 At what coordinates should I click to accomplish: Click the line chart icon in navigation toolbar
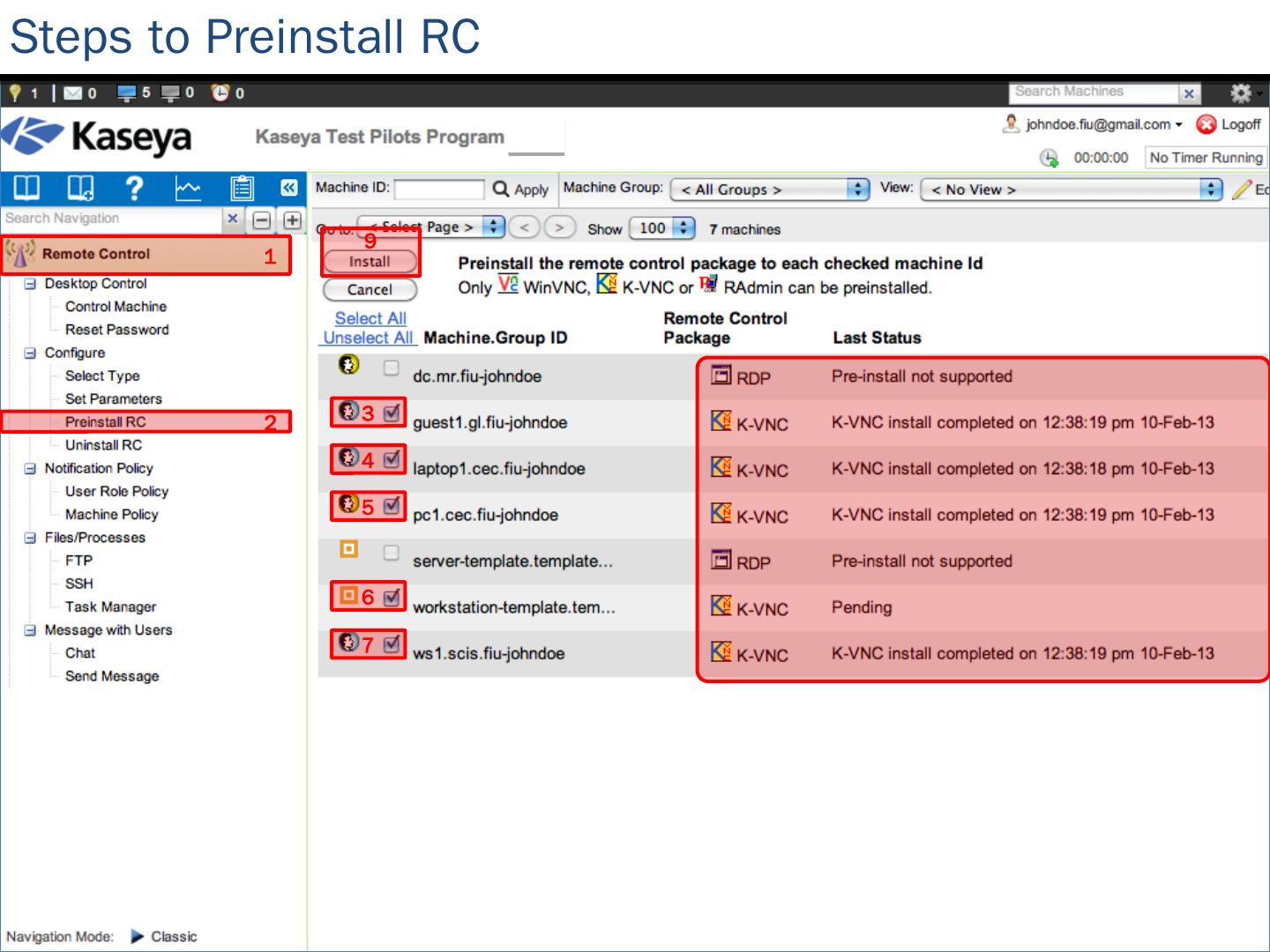(x=188, y=188)
